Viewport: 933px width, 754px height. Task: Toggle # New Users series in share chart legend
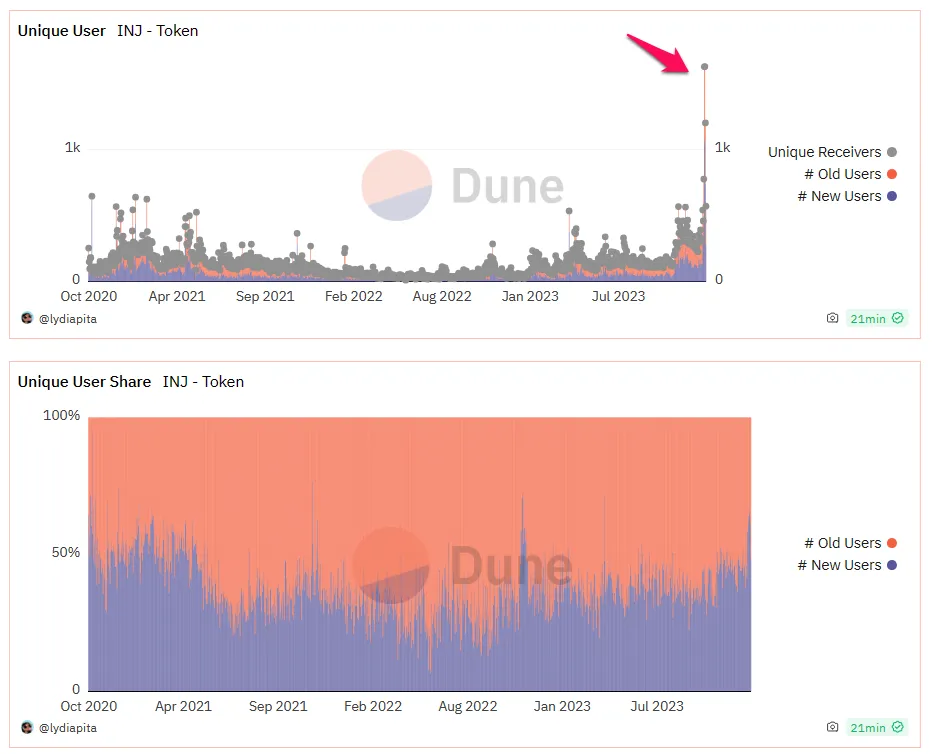847,565
